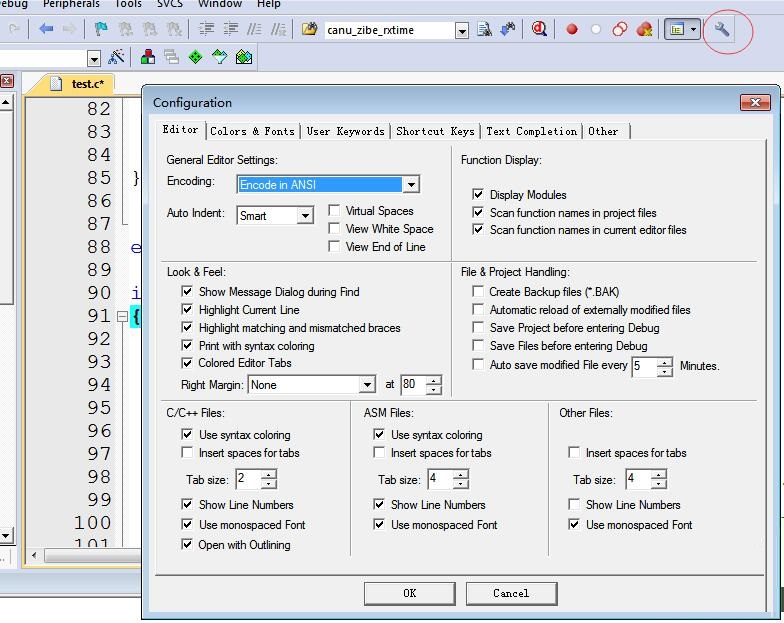Click the blue Navigate Backwards arrow
Screen dimensions: 784x623
pyautogui.click(x=46, y=29)
